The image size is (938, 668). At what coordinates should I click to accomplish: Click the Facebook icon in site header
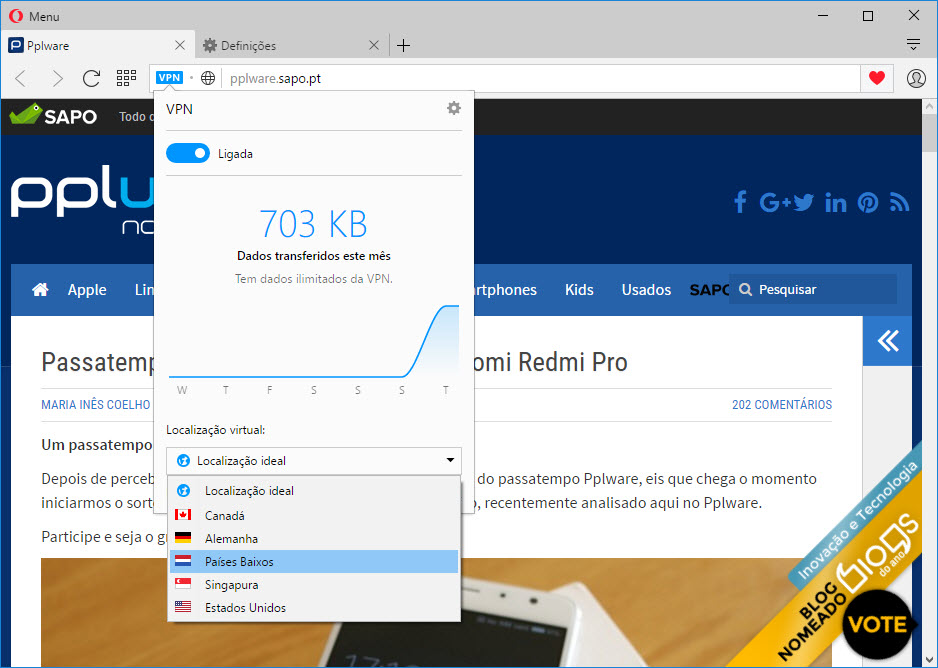[x=740, y=203]
